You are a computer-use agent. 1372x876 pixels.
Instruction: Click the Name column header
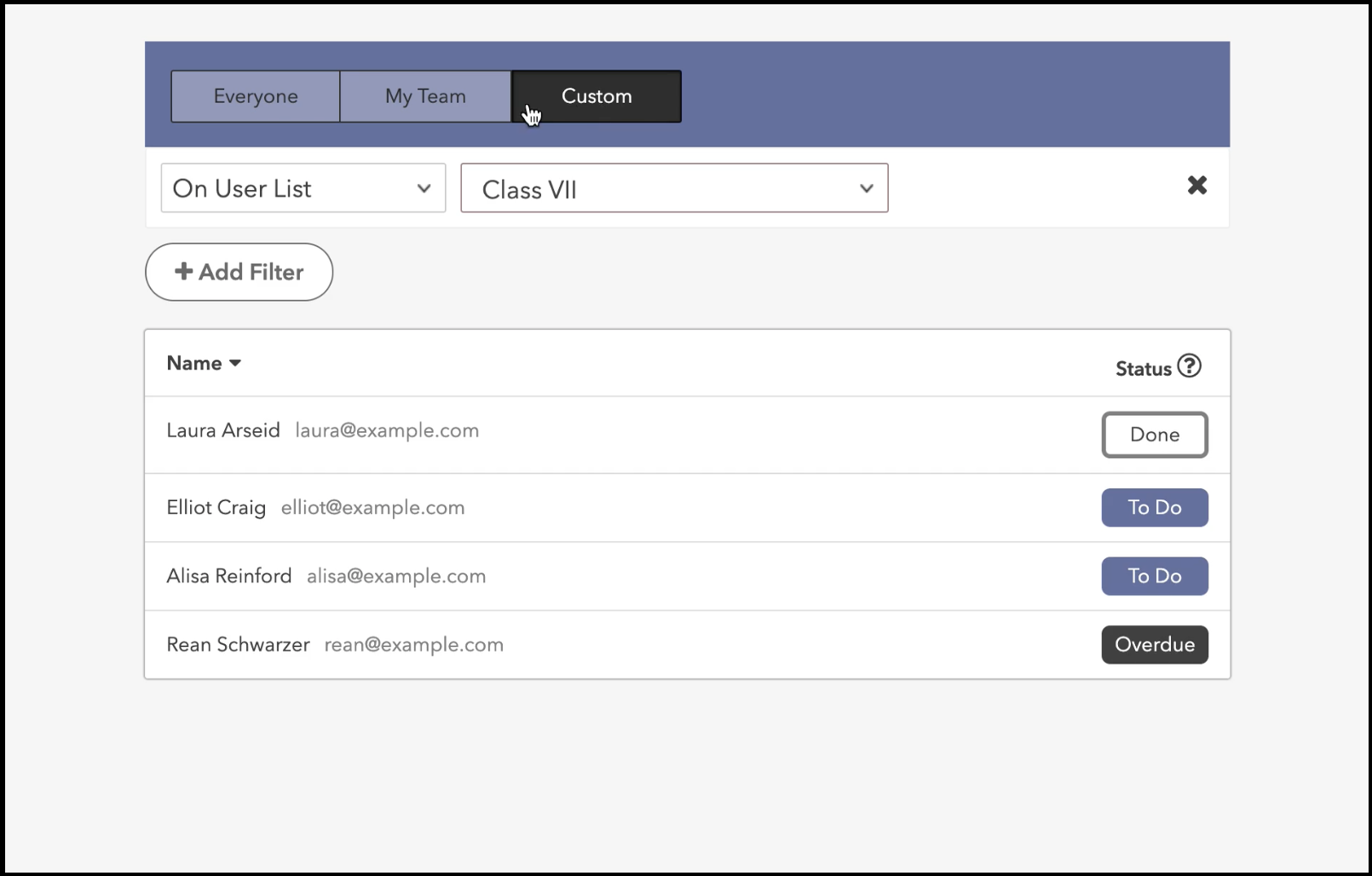(x=194, y=363)
